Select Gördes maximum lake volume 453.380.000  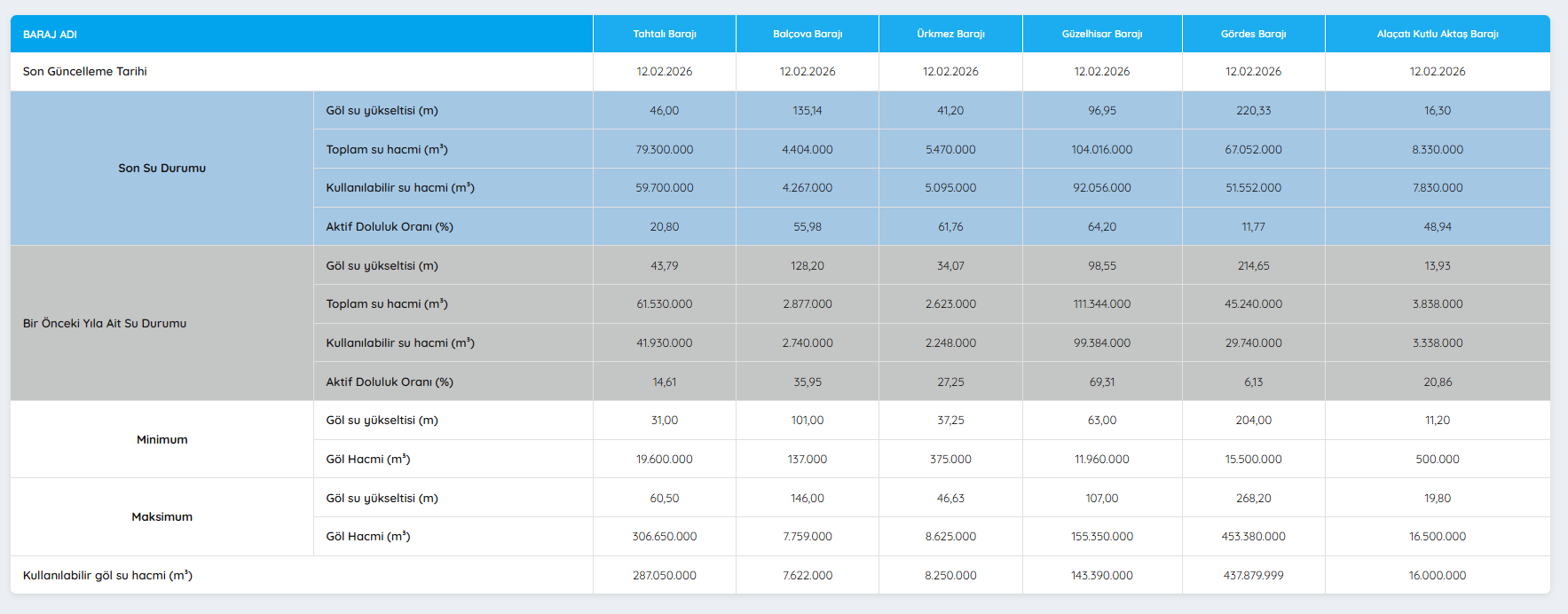coord(1253,537)
